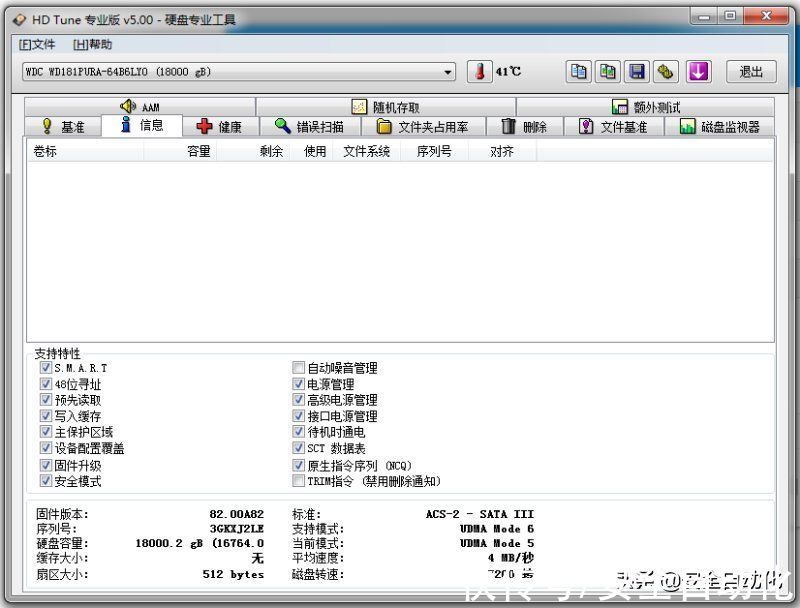Viewport: 800px width, 608px height.
Task: Click the 4 MB/秒 average speed value
Action: tap(511, 558)
